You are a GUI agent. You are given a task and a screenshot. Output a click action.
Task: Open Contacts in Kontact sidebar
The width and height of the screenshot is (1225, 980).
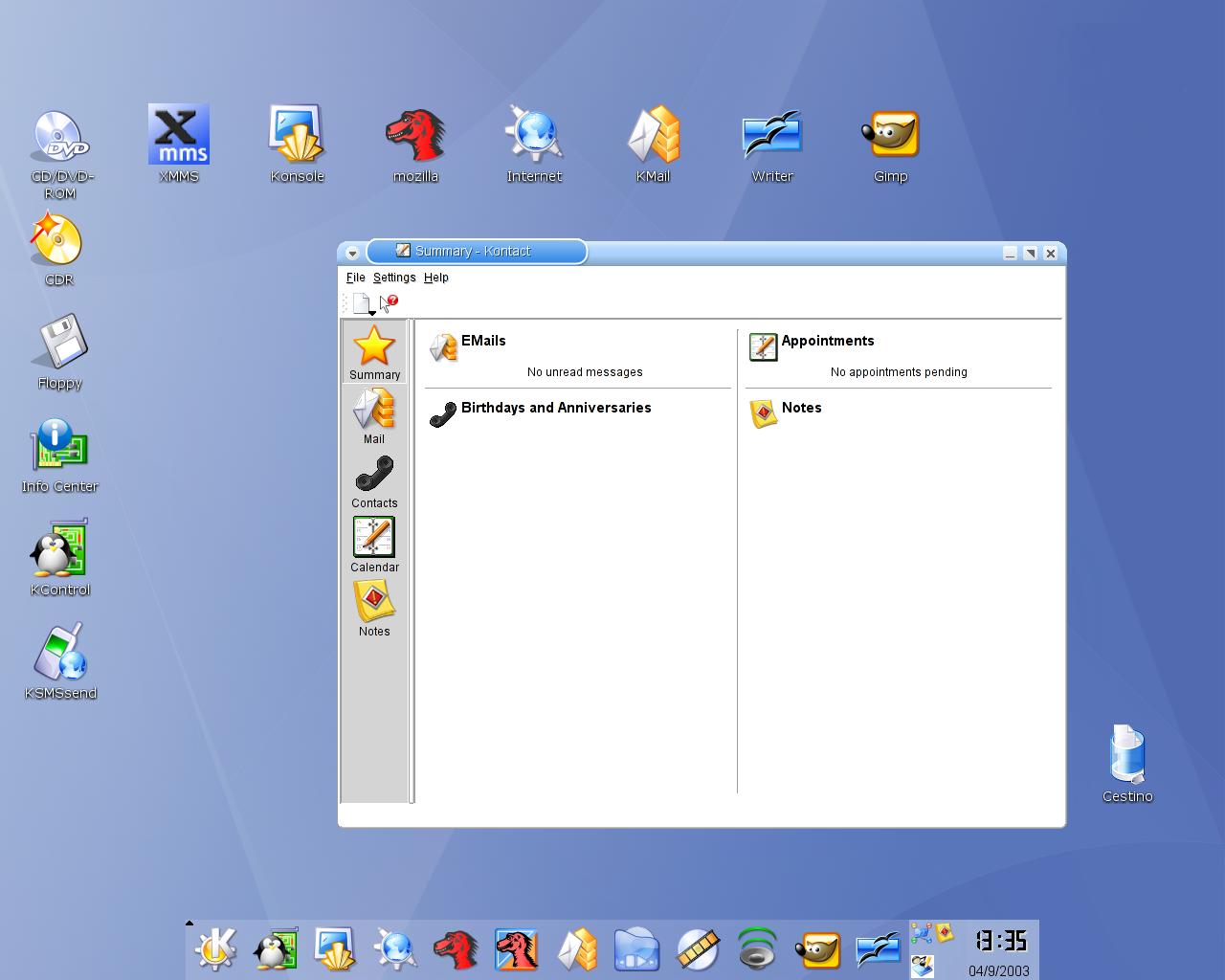point(374,480)
